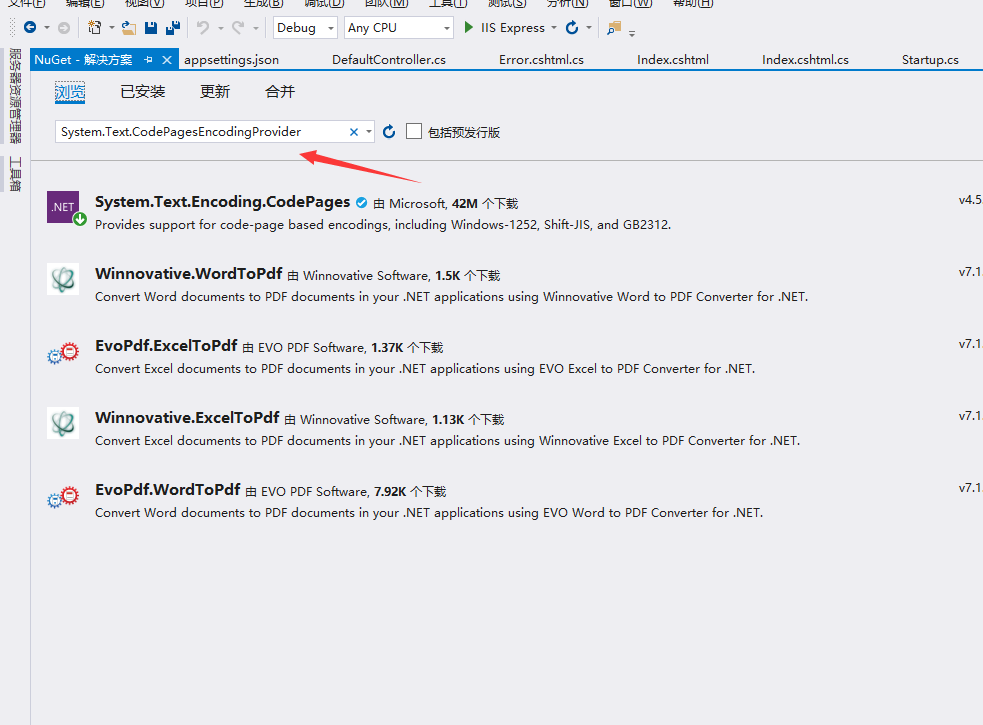
Task: Click the EvoPdf.WordToPdf gear icon
Action: click(63, 498)
